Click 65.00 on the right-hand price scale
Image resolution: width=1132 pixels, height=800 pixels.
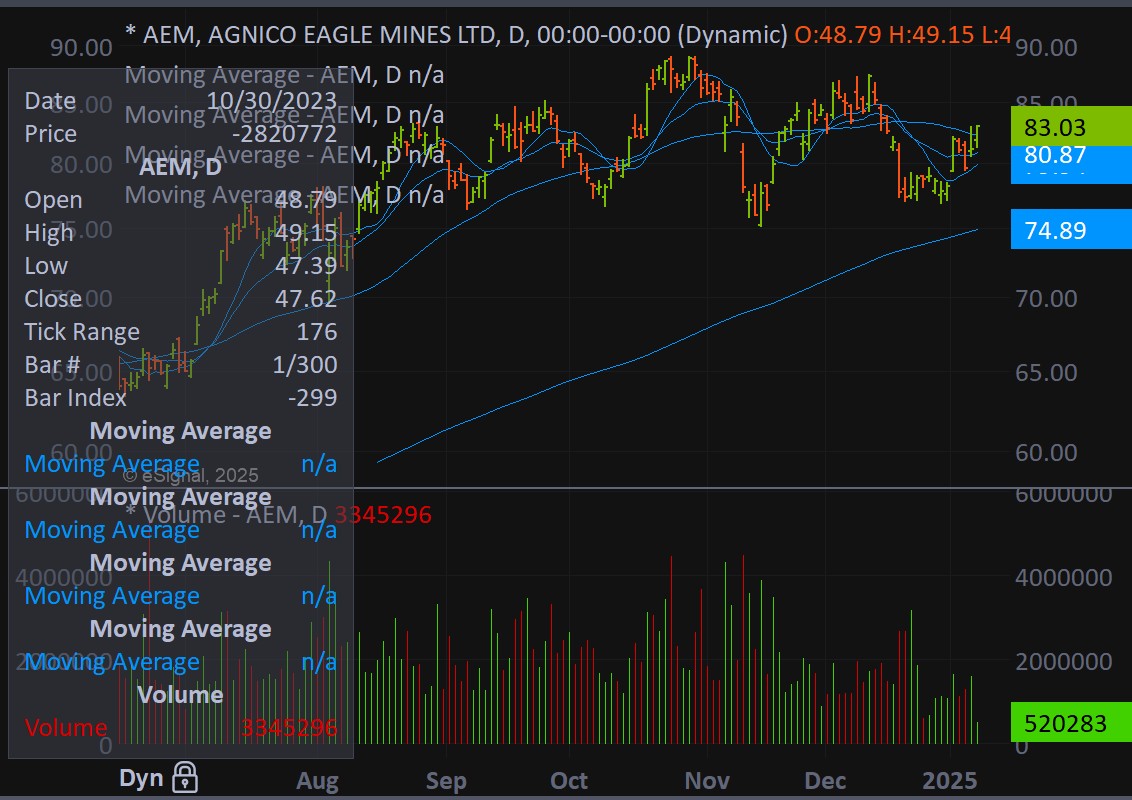tap(1046, 373)
